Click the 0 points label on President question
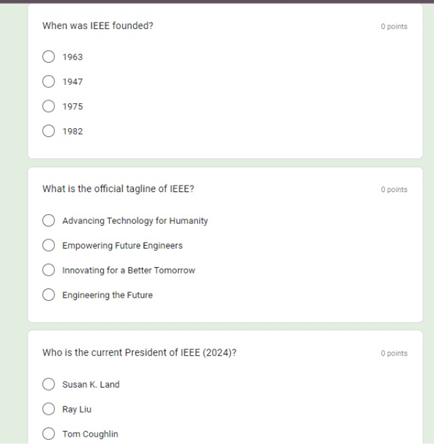434x444 pixels. [x=394, y=353]
